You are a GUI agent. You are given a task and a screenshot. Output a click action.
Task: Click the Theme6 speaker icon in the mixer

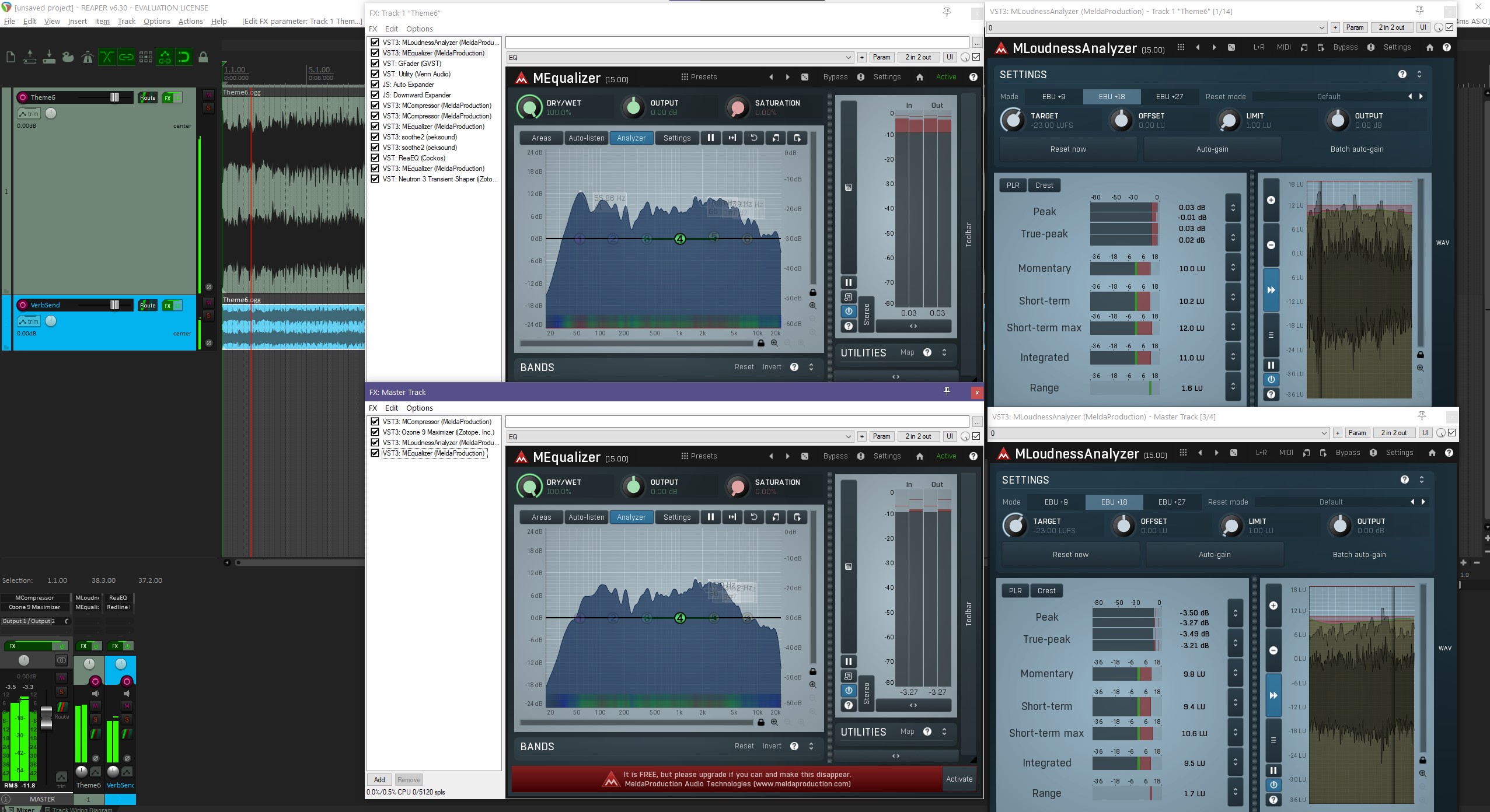point(95,694)
